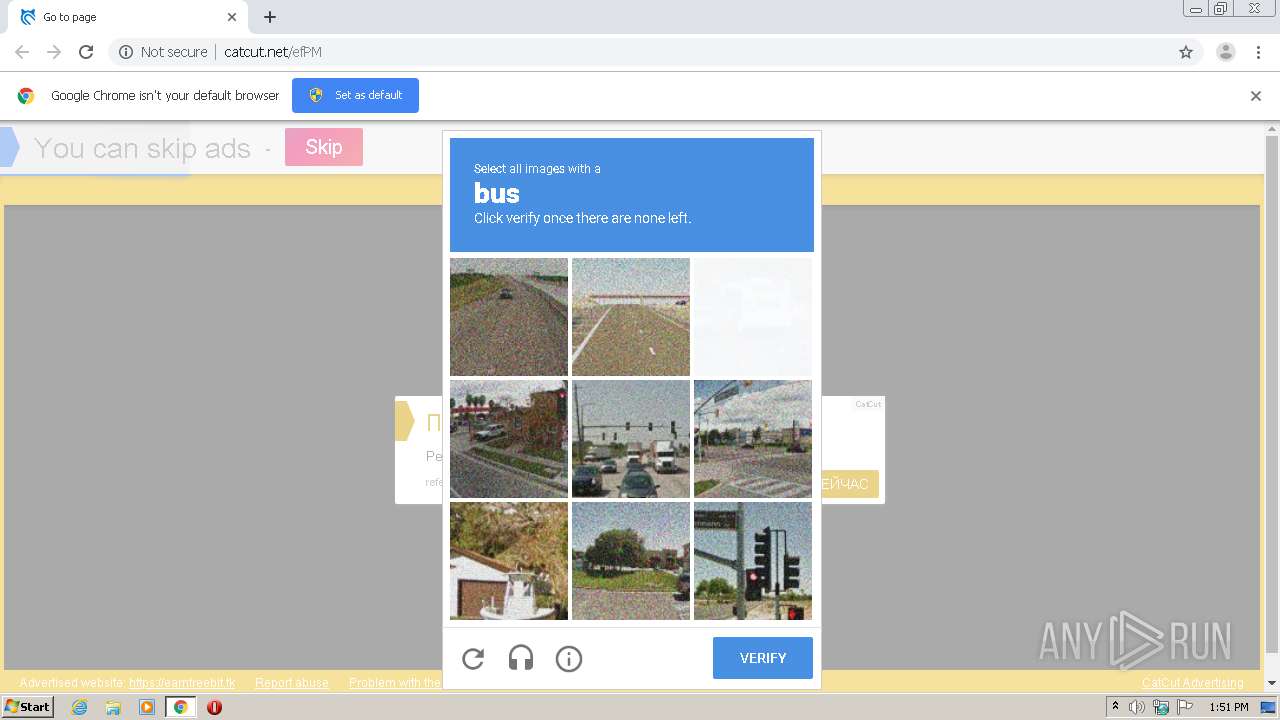Close the 'Go to page' tab
1280x720 pixels.
[x=232, y=17]
